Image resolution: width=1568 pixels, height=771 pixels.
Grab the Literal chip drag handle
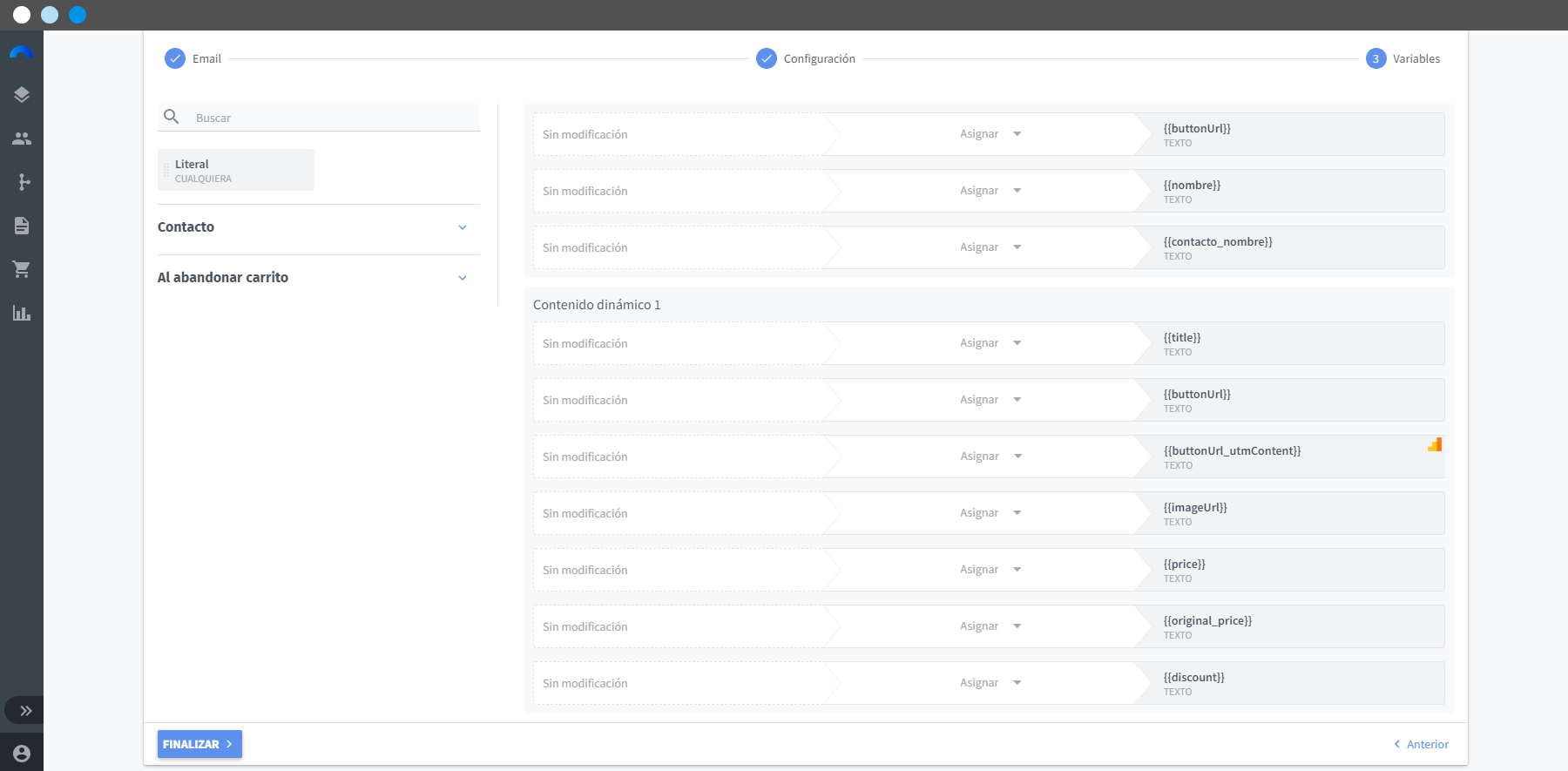(166, 170)
